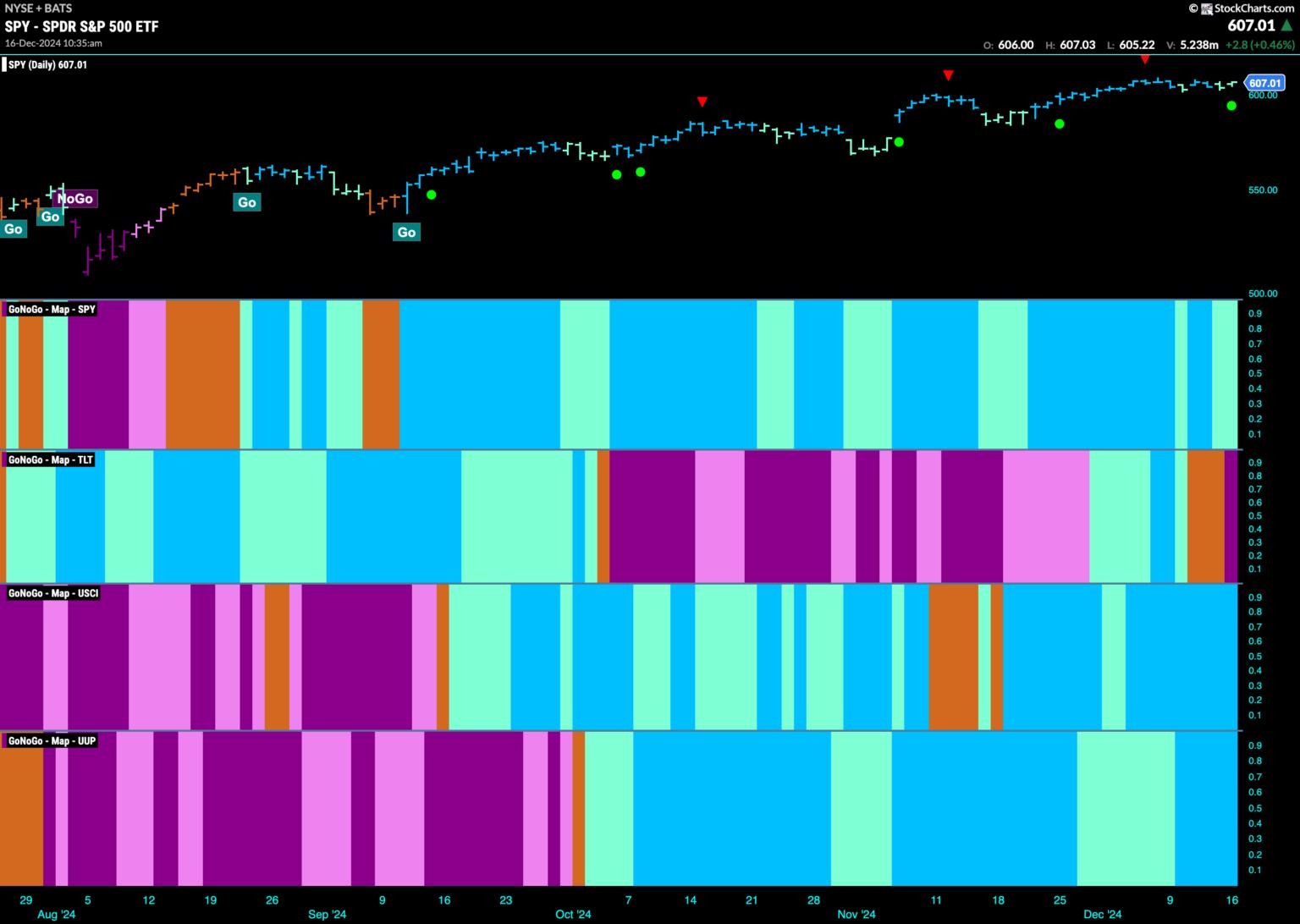The width and height of the screenshot is (1300, 924).
Task: Click the SPY - SPDR S&P 500 ETF title
Action: coord(81,26)
